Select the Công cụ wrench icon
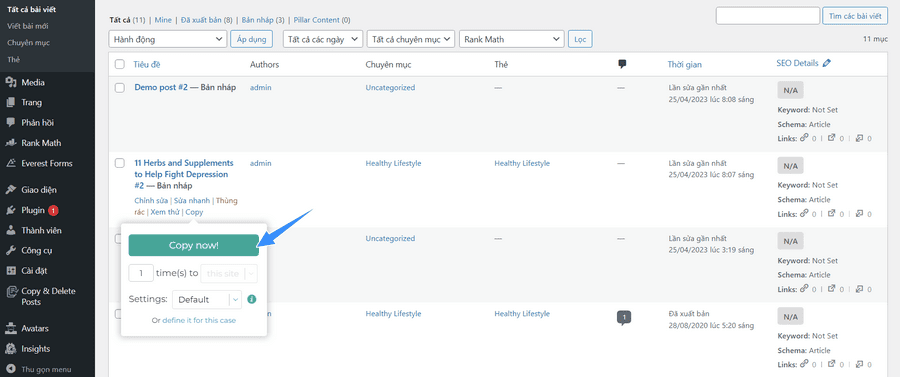Viewport: 900px width, 377px height. [x=10, y=251]
